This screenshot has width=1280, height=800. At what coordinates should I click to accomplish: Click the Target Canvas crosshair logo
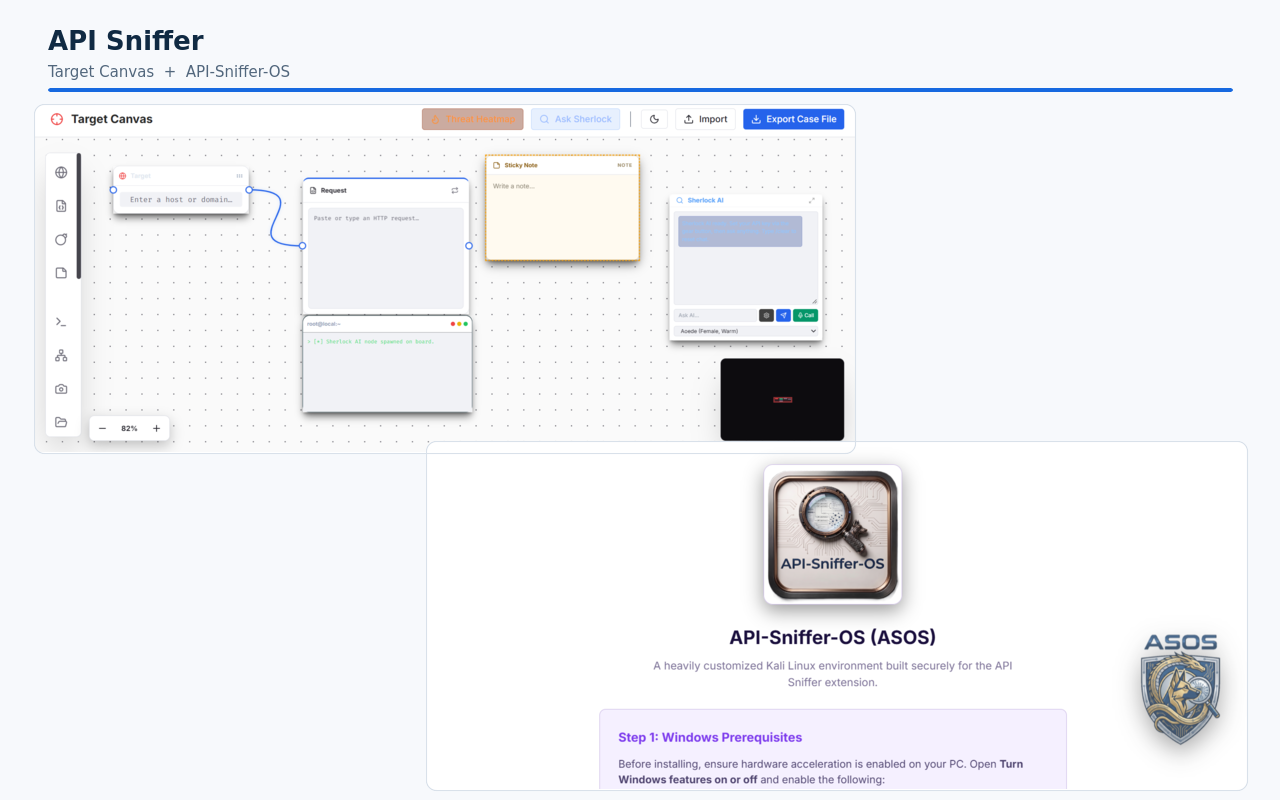point(57,119)
